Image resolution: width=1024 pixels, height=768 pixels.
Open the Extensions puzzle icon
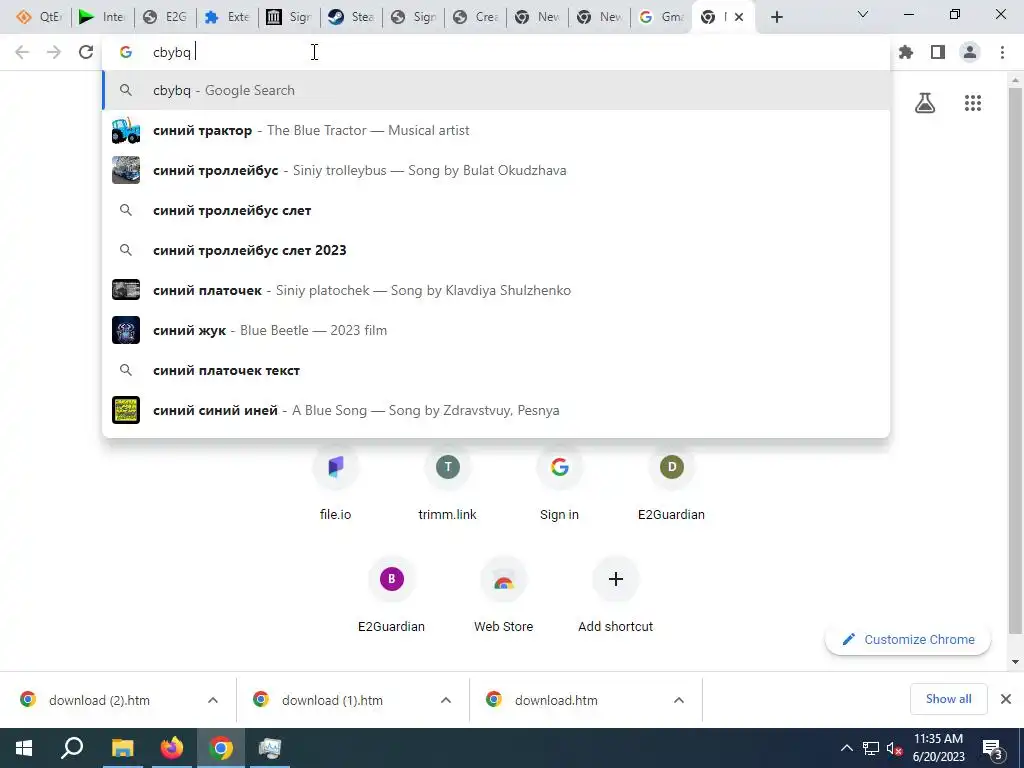click(906, 52)
